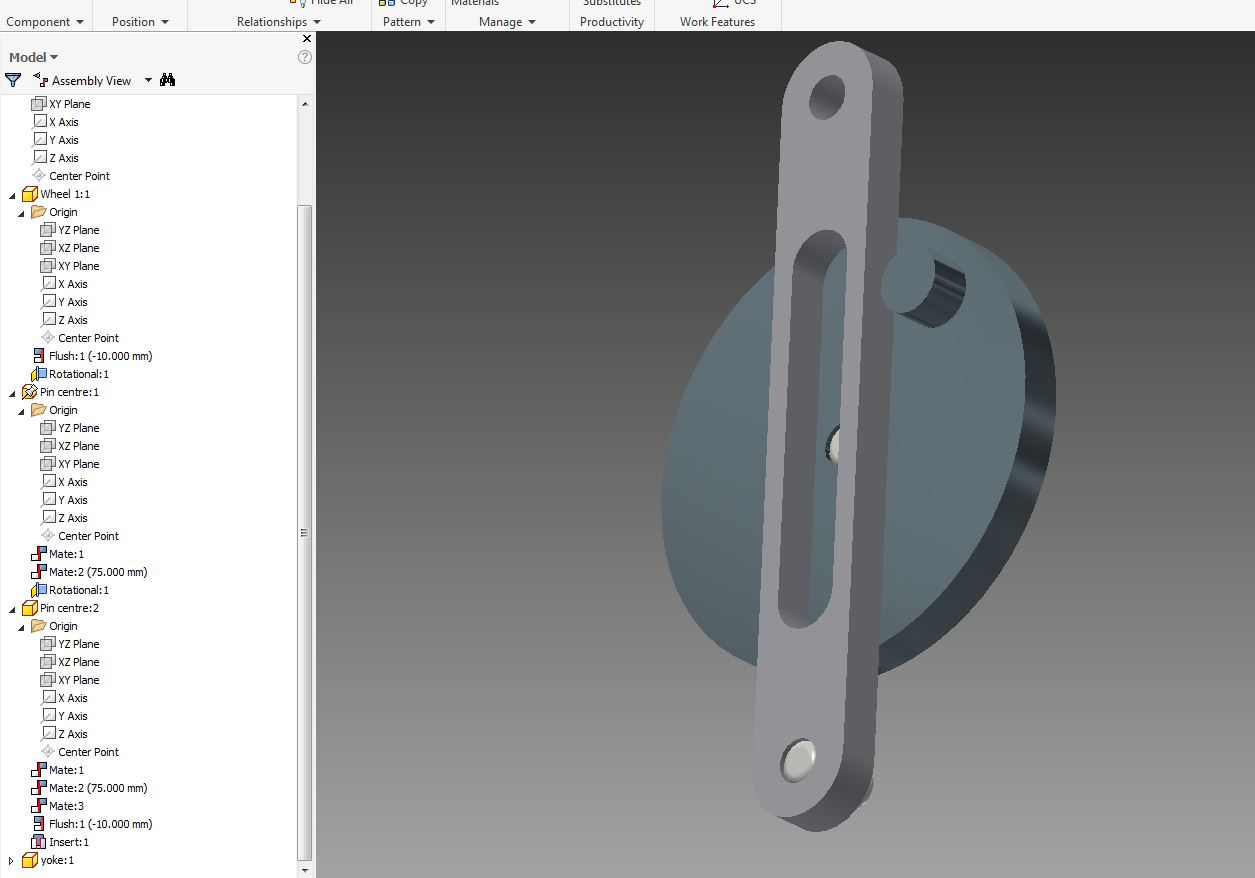This screenshot has height=878, width=1255.
Task: Open the Relationships menu
Action: coord(277,21)
